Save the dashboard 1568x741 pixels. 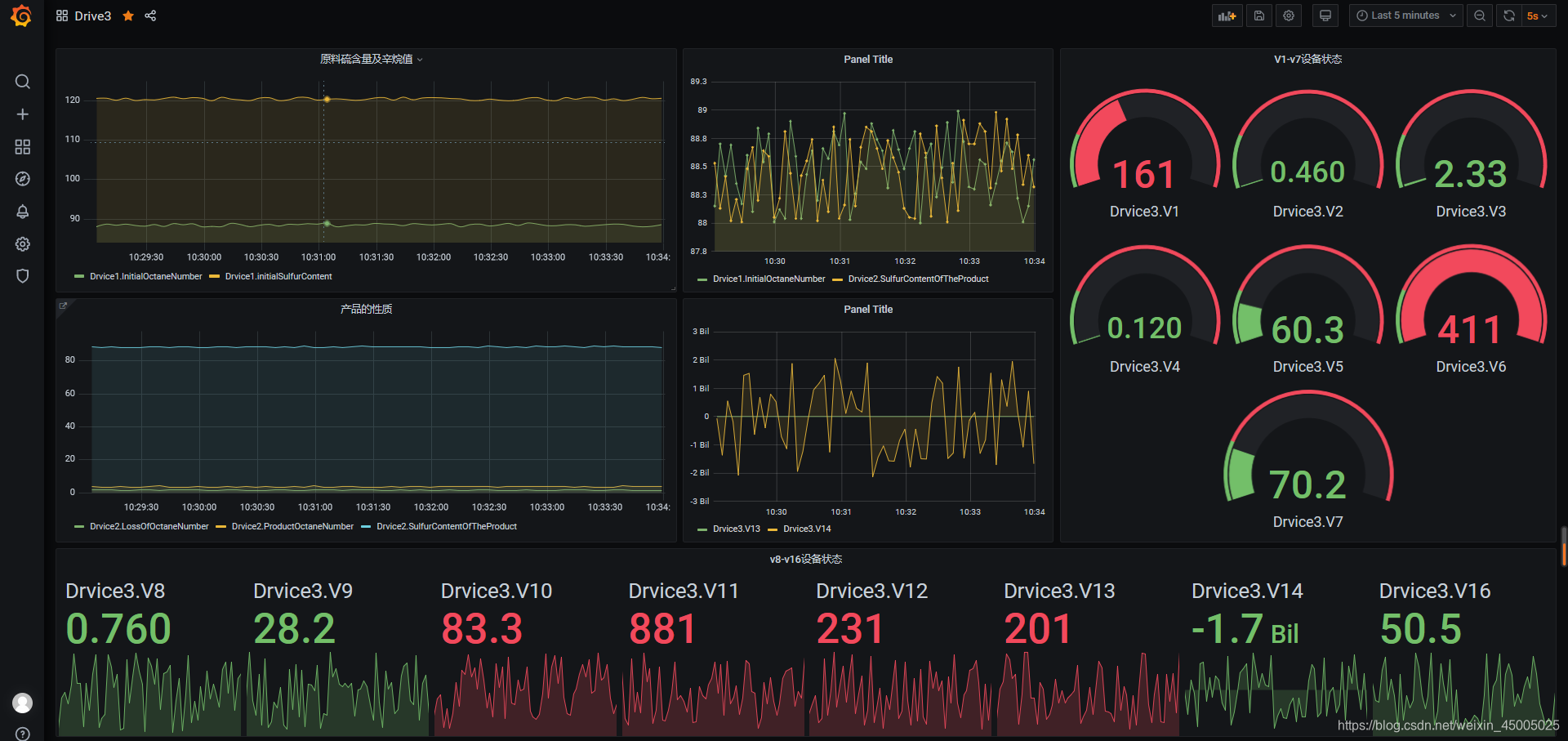[x=1259, y=16]
